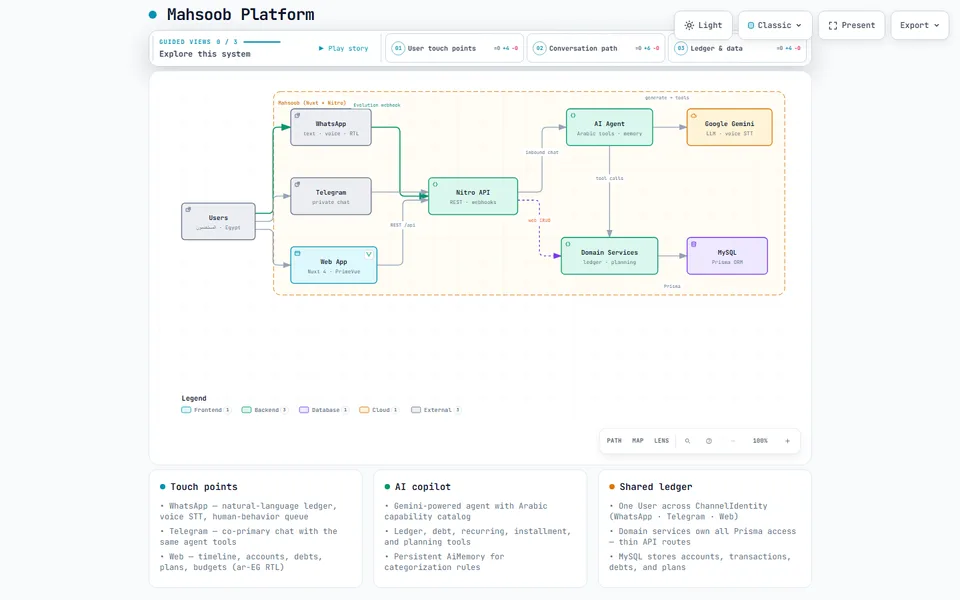Select the Telegram node
Screen dimensions: 960x600
click(x=331, y=196)
